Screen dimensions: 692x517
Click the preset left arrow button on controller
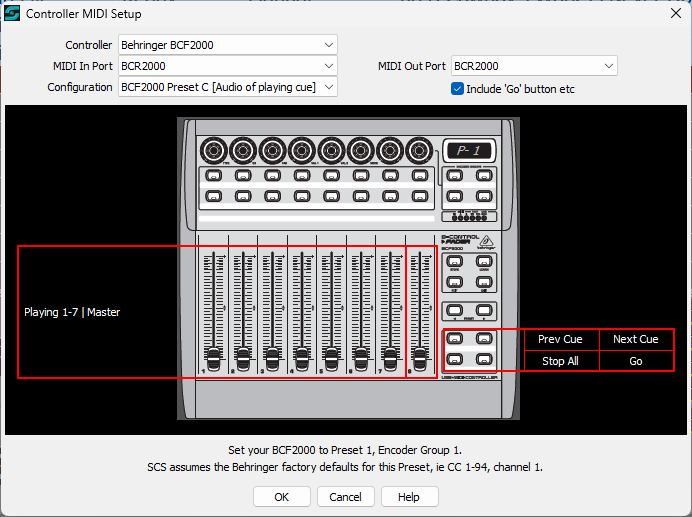pos(455,310)
